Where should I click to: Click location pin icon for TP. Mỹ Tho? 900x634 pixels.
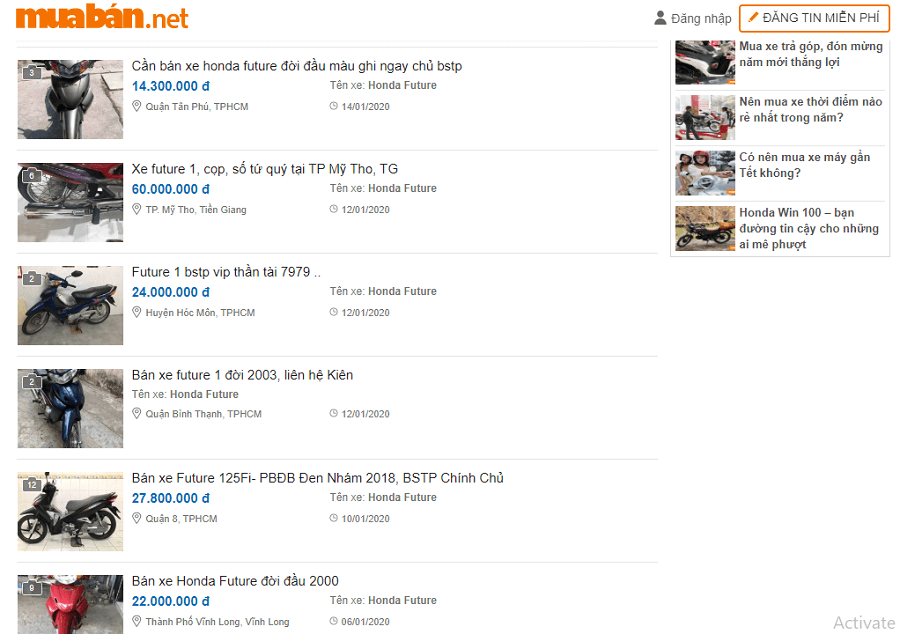point(137,209)
